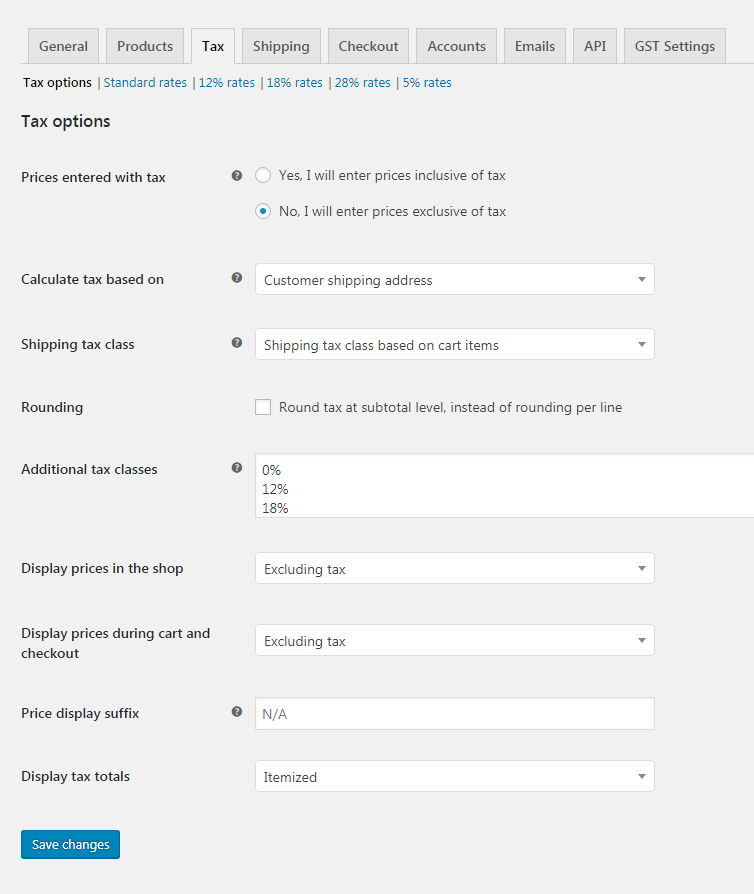Click help icon for Shipping tax class
This screenshot has height=894, width=754.
pyautogui.click(x=237, y=342)
